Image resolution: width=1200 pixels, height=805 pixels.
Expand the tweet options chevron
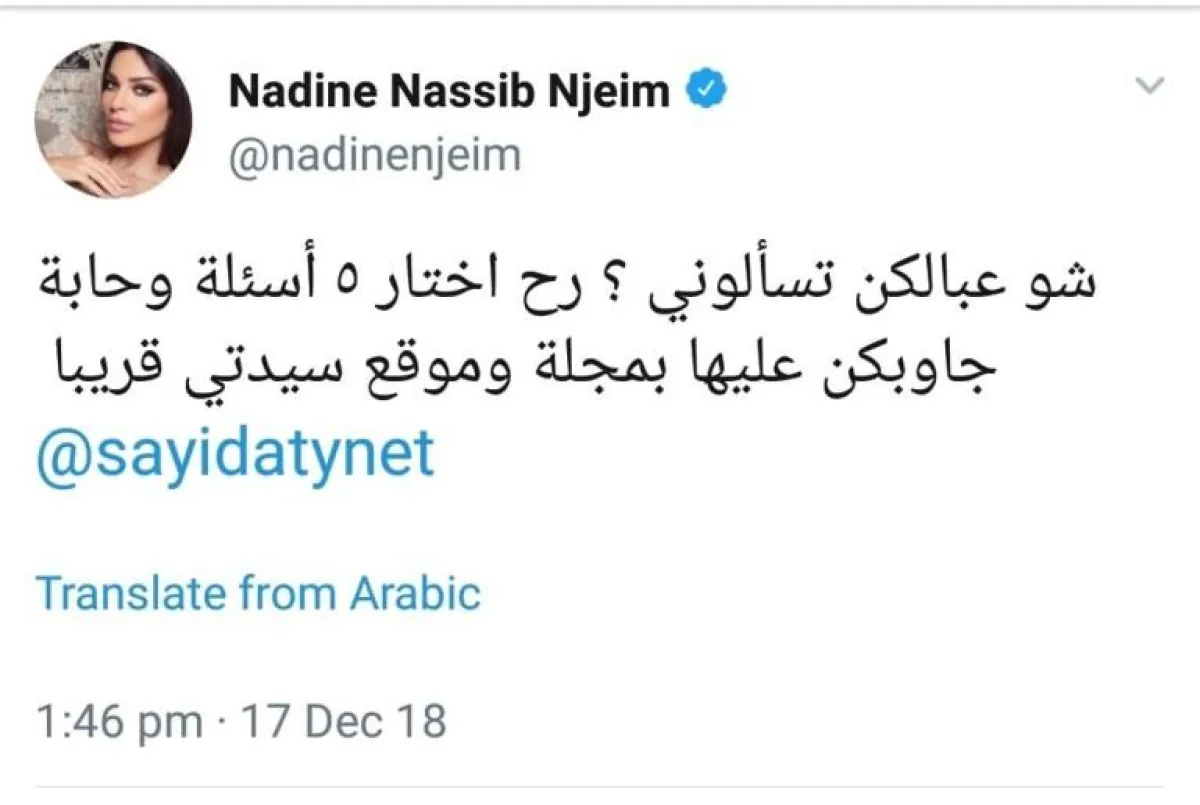pos(1152,86)
